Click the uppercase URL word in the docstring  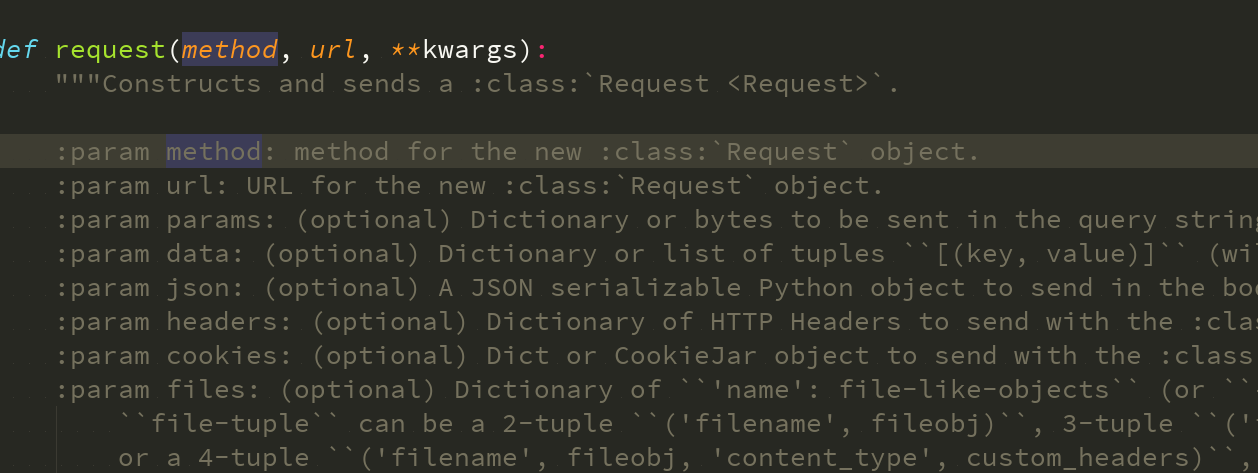tap(270, 186)
